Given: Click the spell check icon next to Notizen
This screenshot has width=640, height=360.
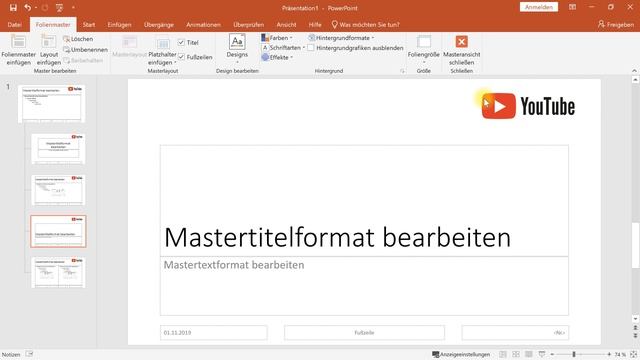Looking at the screenshot, I should click(29, 354).
